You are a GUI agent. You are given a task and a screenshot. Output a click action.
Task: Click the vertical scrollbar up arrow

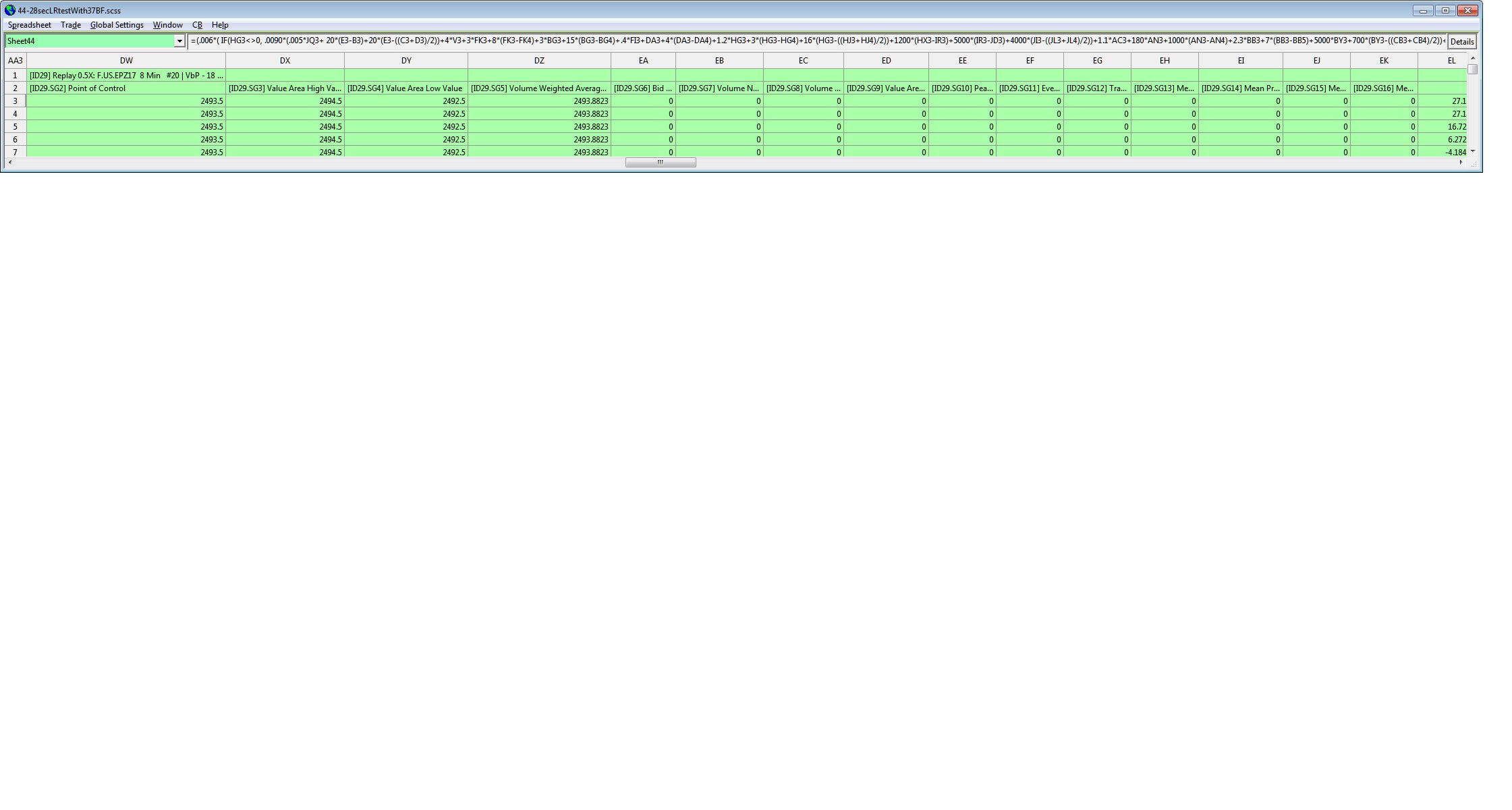pyautogui.click(x=1472, y=59)
